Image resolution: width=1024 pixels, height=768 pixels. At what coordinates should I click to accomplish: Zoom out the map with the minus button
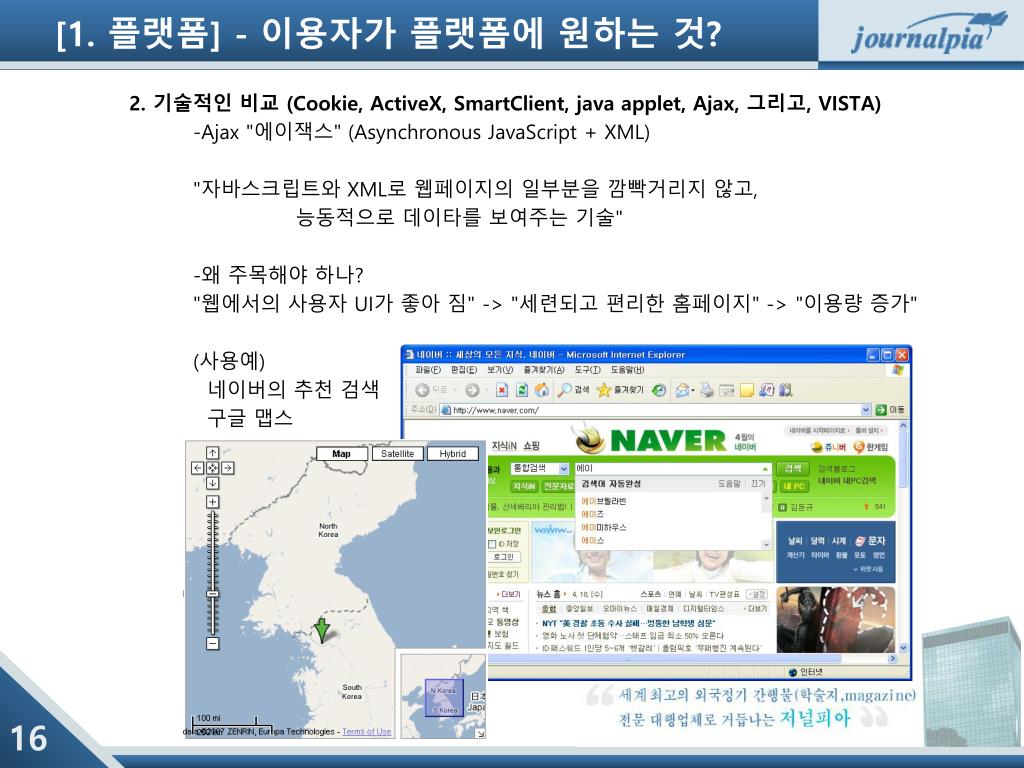(x=212, y=643)
